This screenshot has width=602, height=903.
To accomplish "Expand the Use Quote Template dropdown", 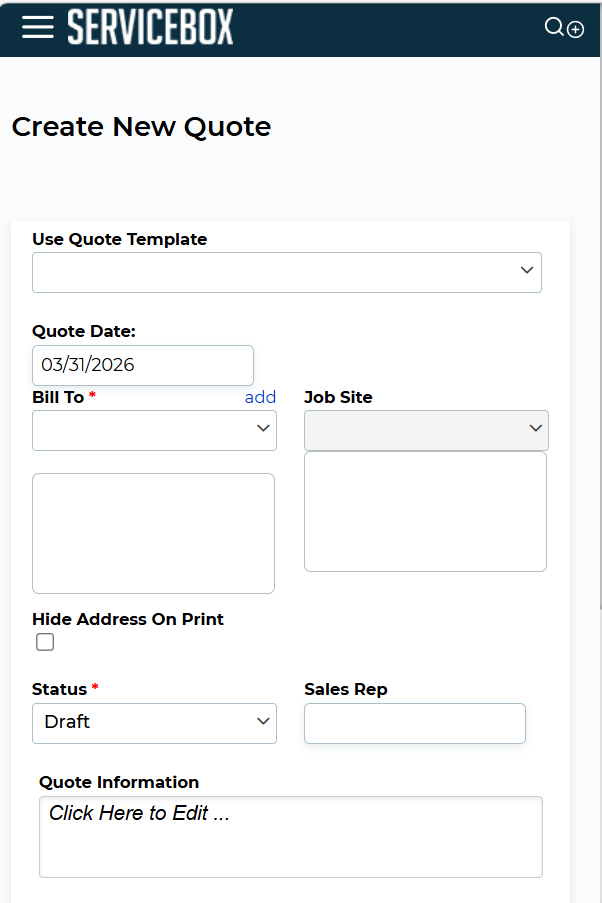I will pos(287,272).
